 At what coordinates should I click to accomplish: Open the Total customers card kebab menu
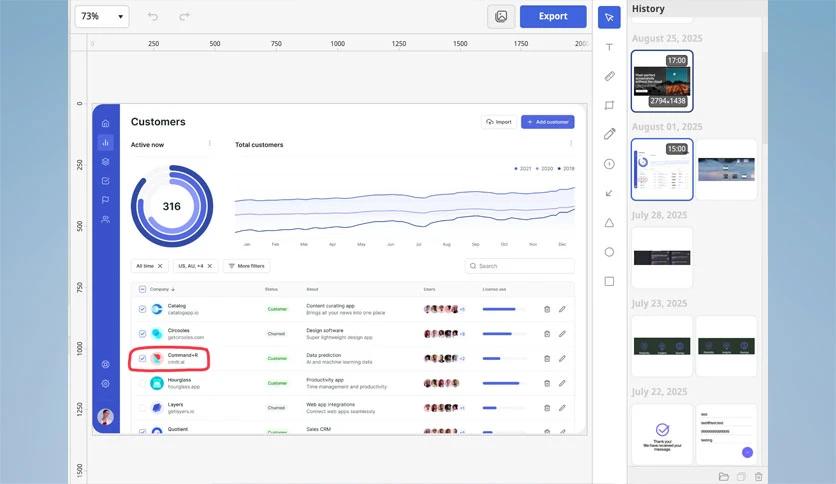click(x=570, y=143)
